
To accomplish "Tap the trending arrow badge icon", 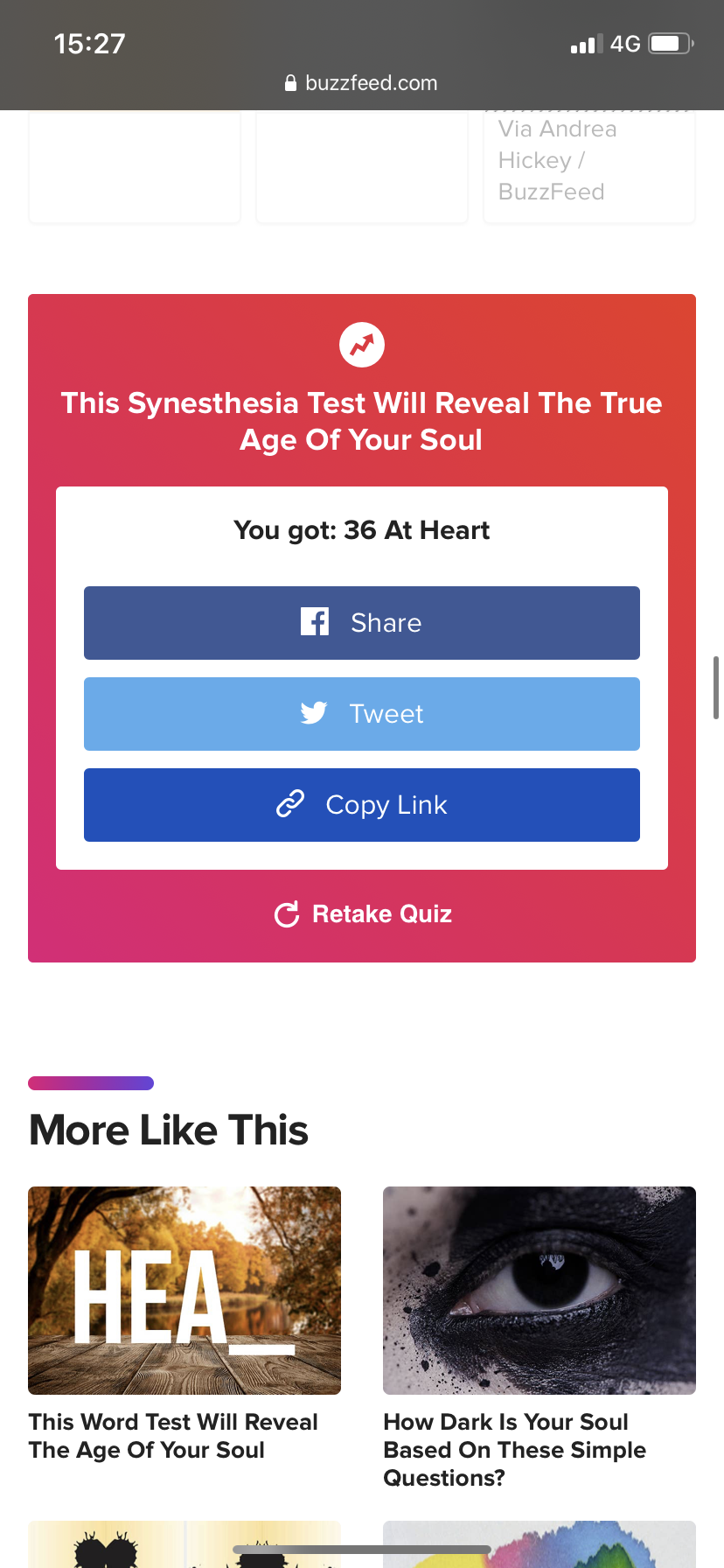I will click(362, 346).
